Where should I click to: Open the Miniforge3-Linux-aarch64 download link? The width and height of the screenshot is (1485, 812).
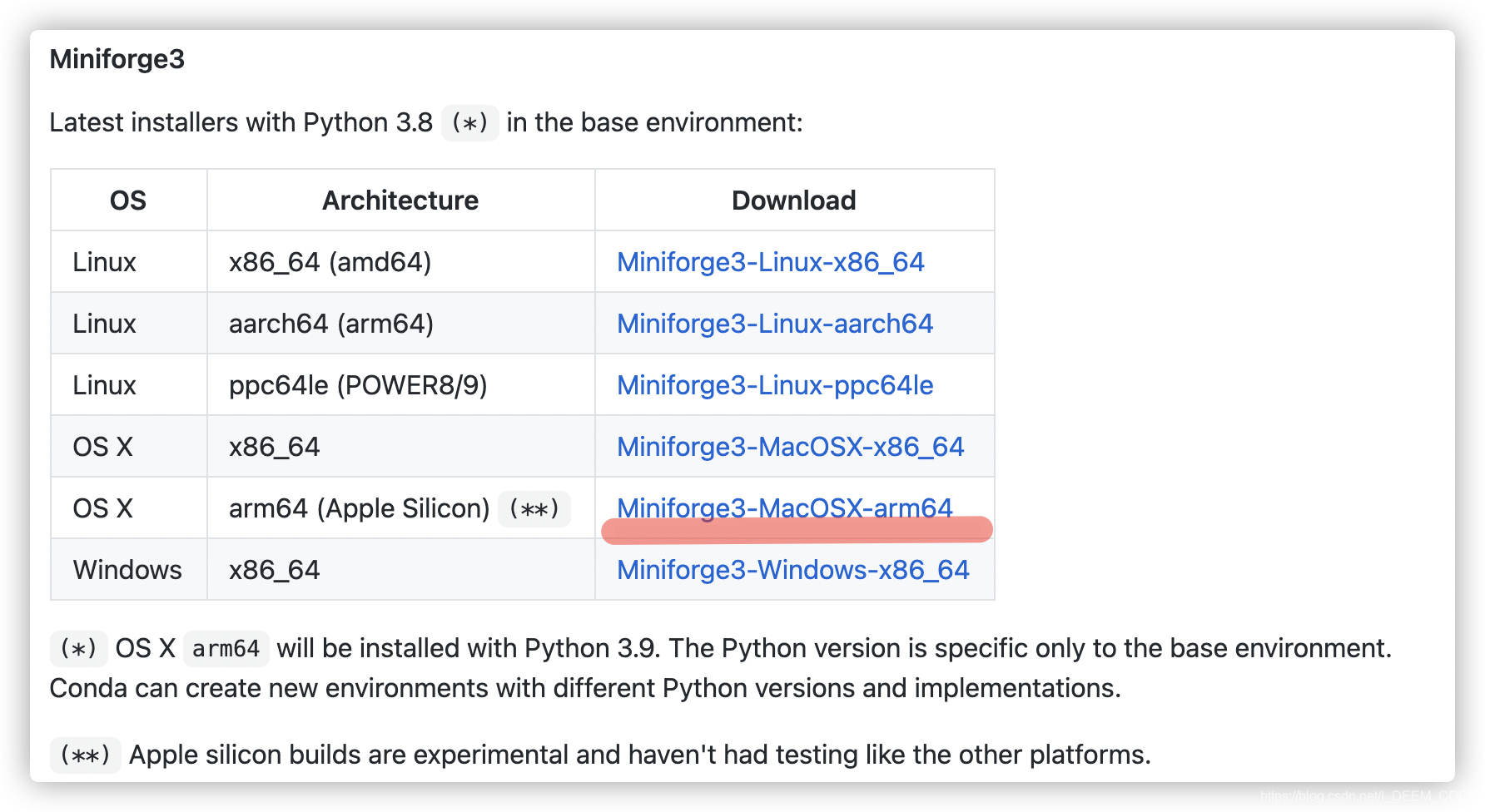point(775,323)
